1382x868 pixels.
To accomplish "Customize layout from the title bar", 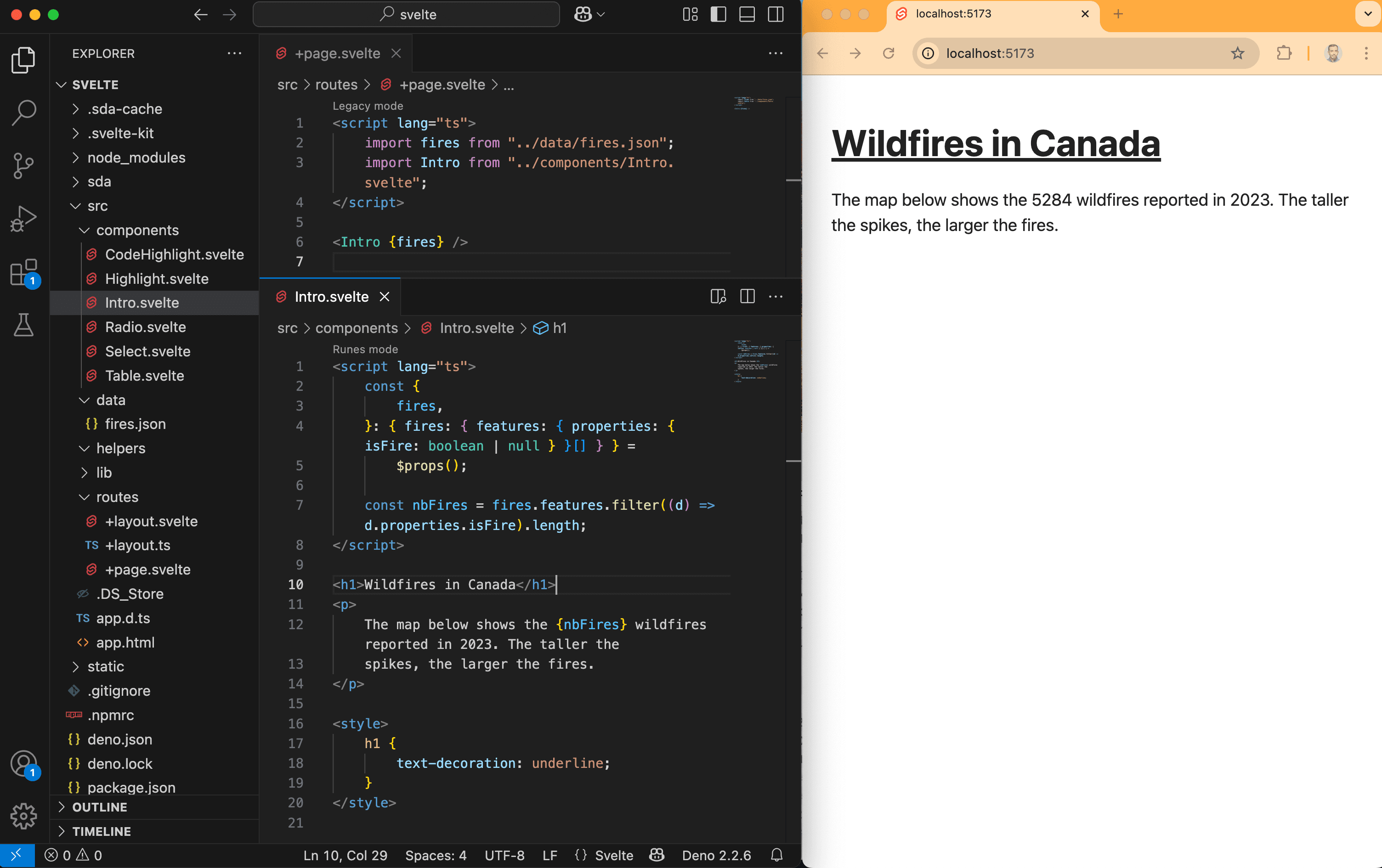I will click(x=691, y=14).
